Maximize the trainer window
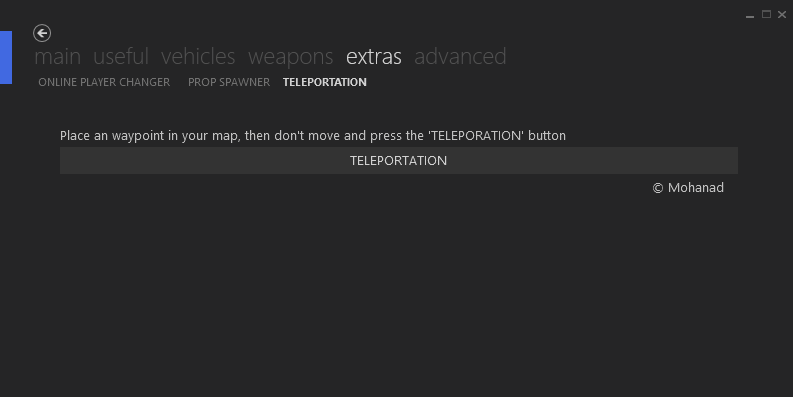The width and height of the screenshot is (793, 397). (x=766, y=15)
